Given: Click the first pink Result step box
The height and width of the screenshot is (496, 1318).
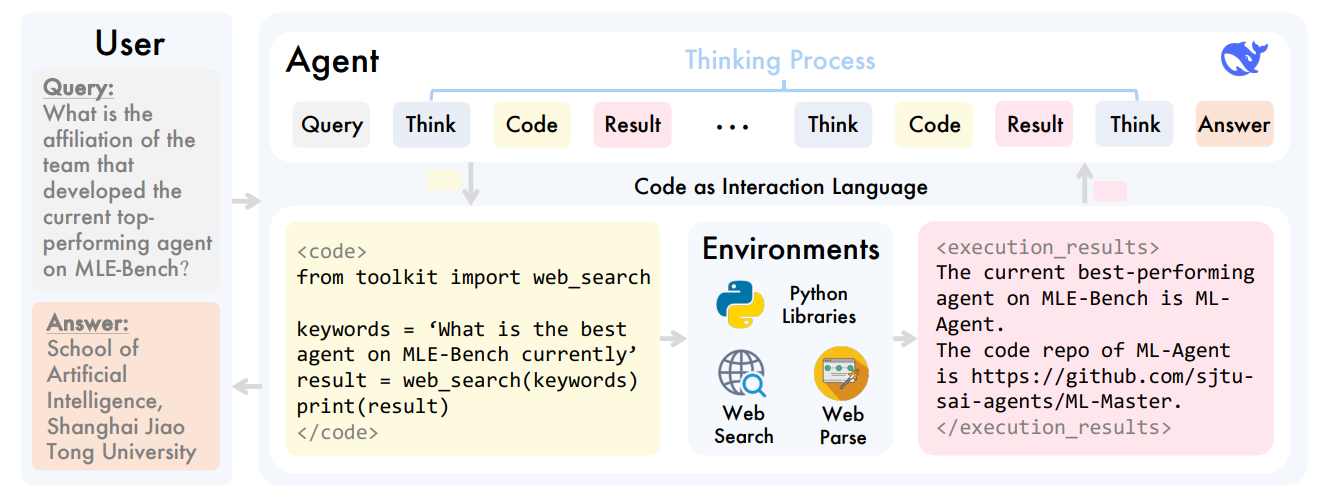Looking at the screenshot, I should [632, 125].
